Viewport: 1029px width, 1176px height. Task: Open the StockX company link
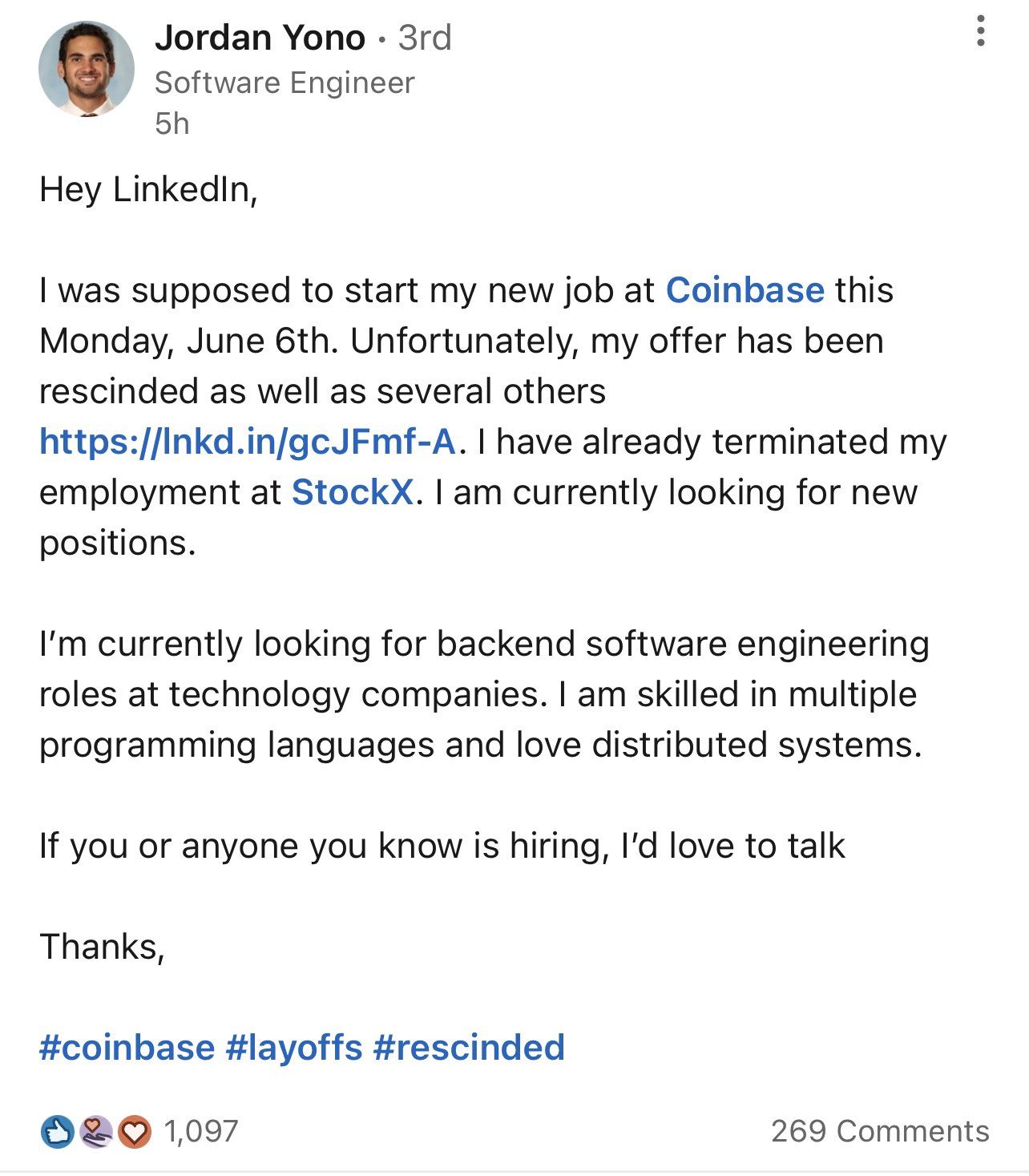353,492
